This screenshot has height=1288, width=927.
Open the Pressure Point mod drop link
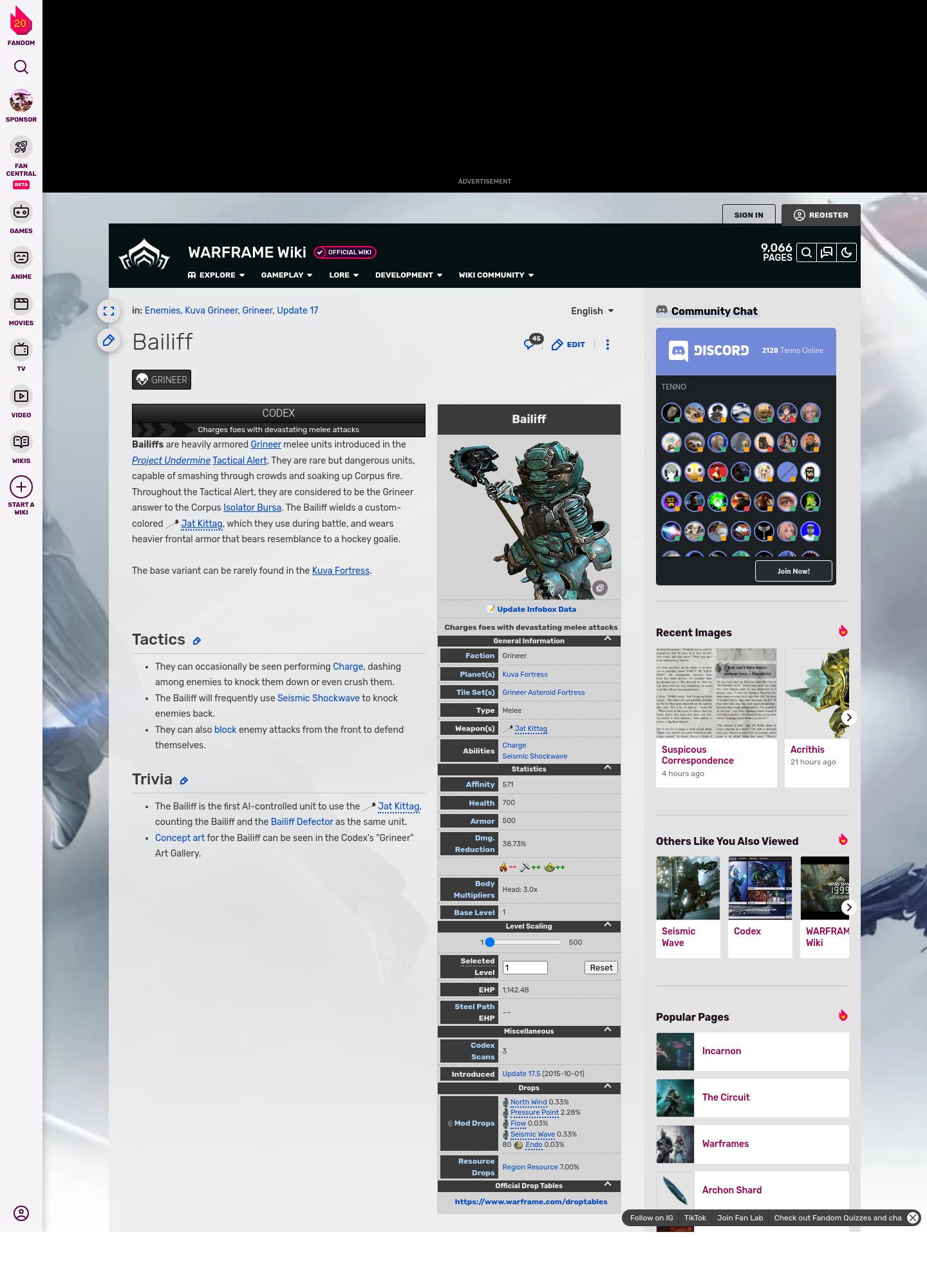[x=534, y=1112]
